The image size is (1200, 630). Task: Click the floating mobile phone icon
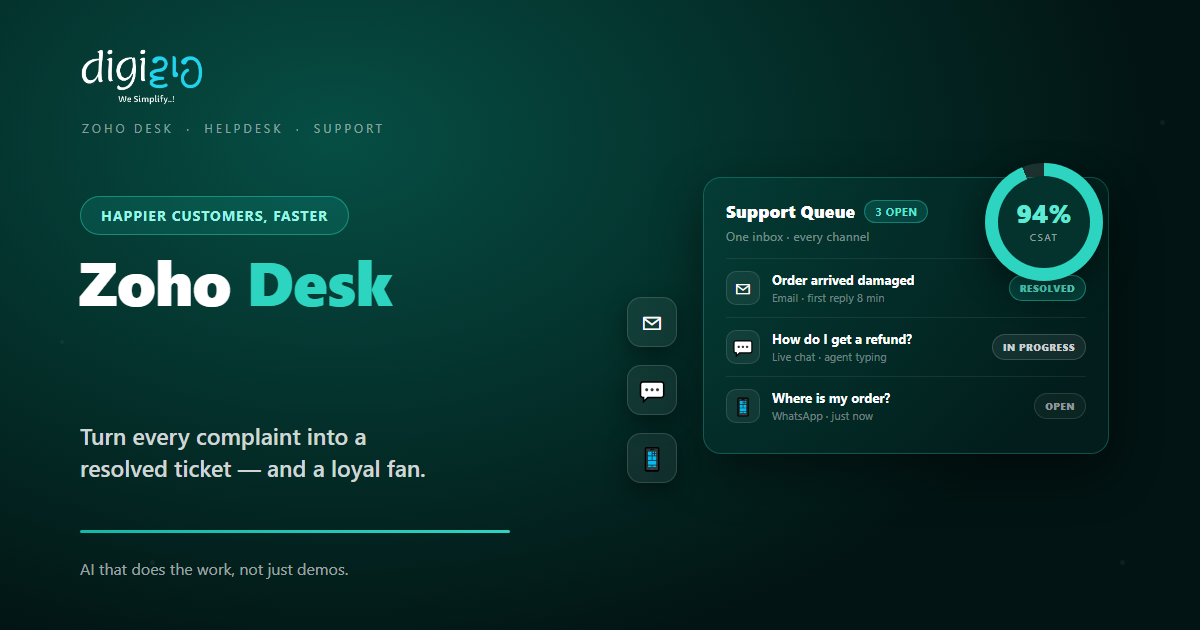(x=652, y=458)
